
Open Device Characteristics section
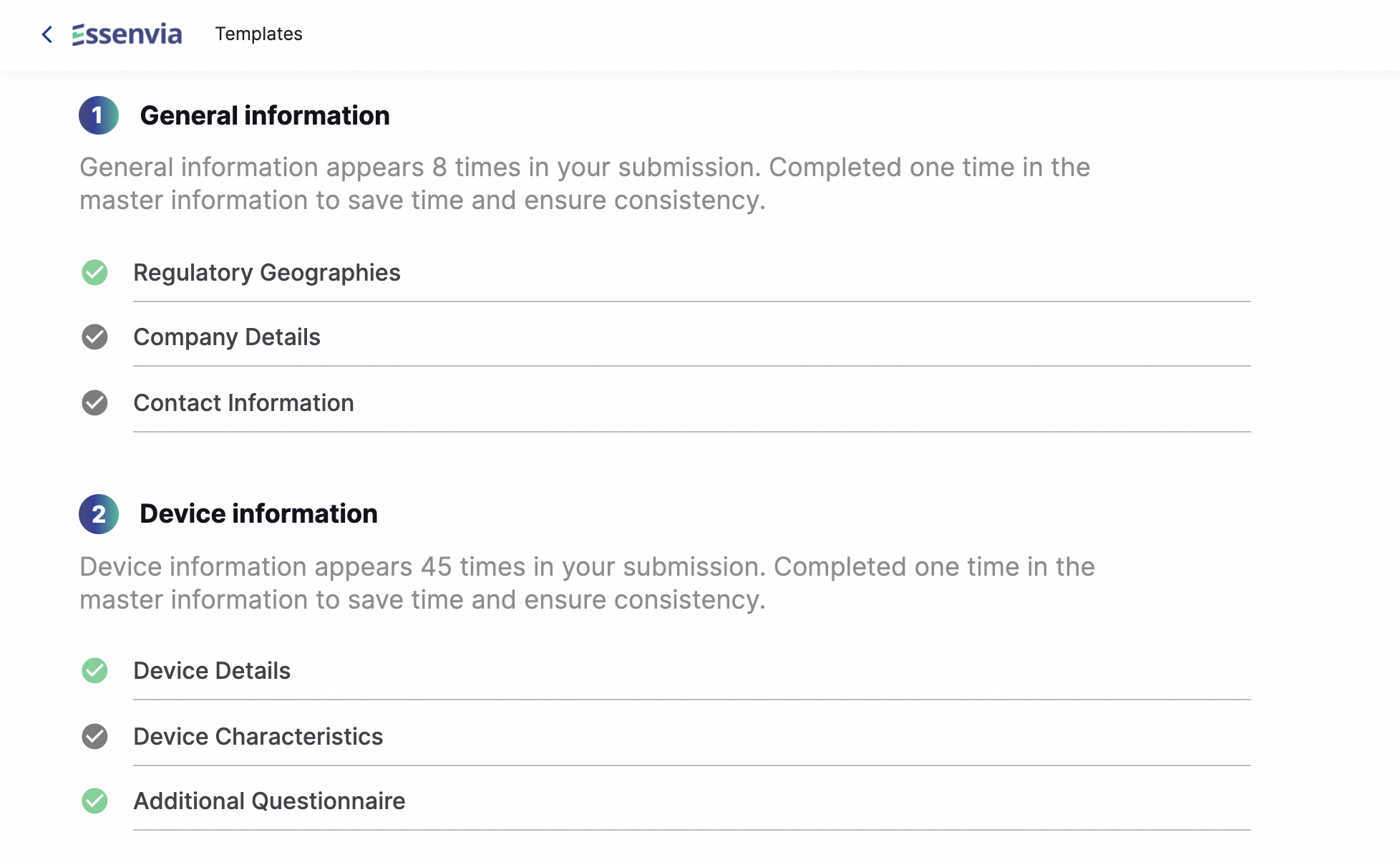691,737
